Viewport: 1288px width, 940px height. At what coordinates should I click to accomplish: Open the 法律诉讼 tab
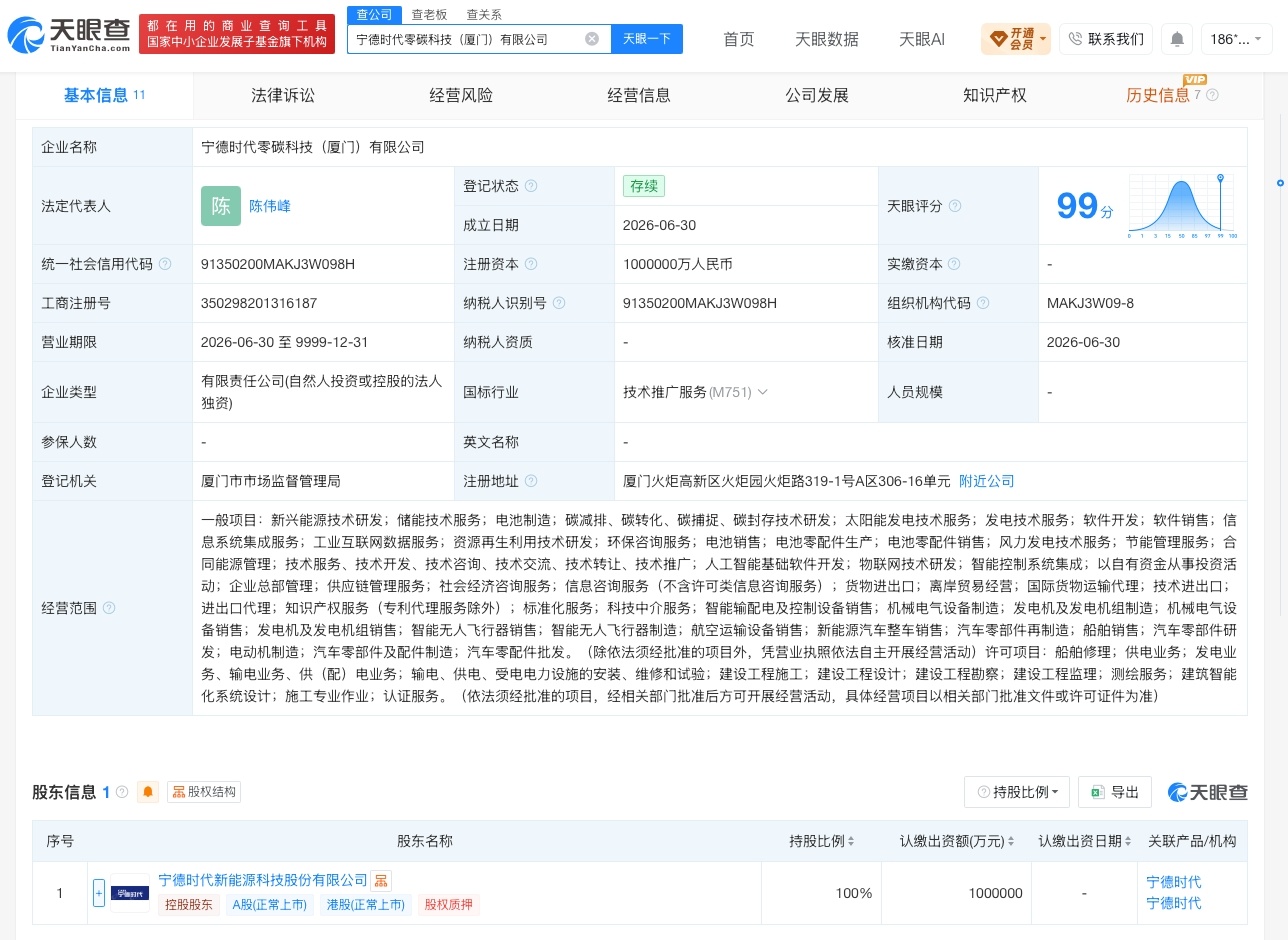pyautogui.click(x=283, y=95)
